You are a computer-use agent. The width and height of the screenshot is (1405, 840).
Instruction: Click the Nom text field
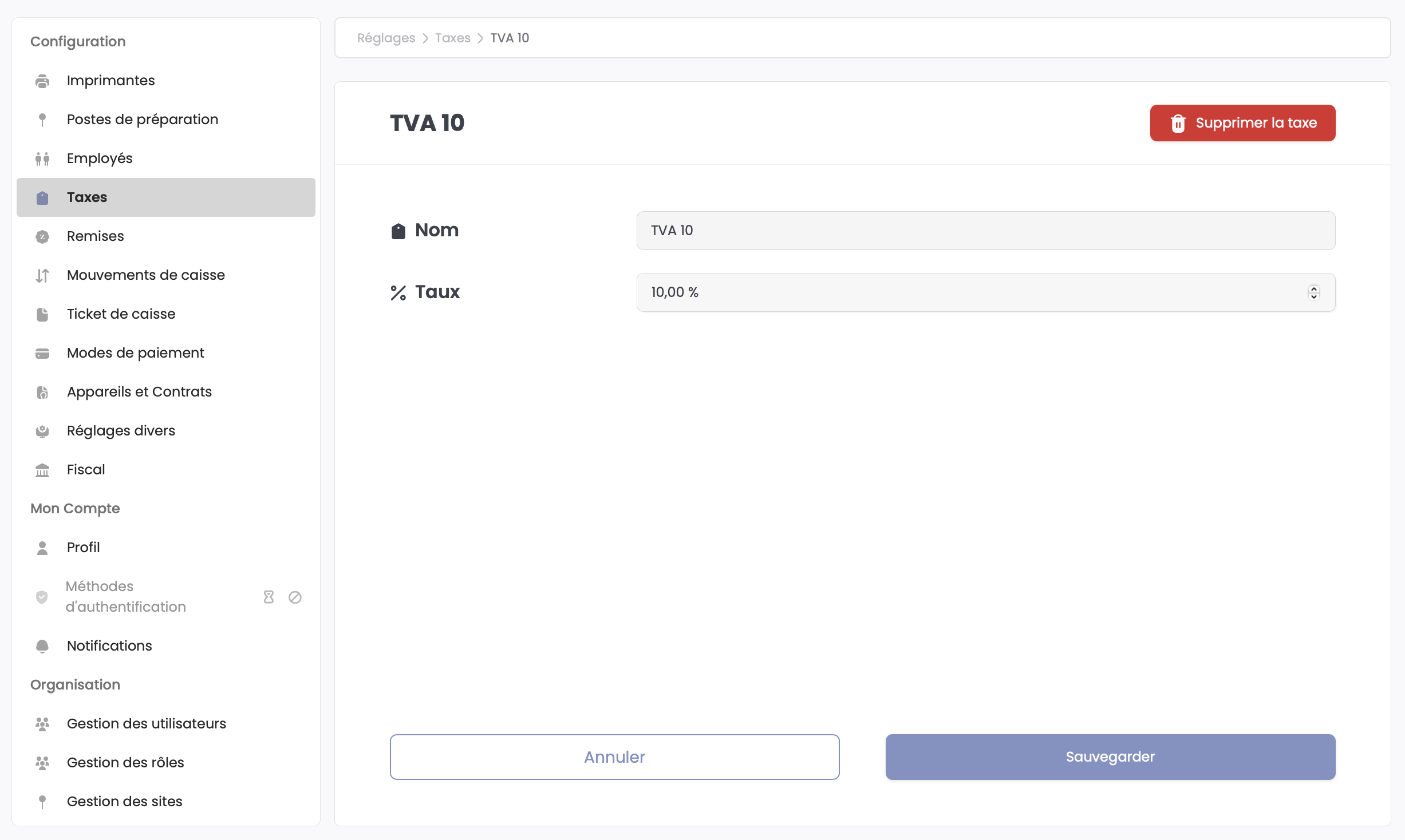pyautogui.click(x=985, y=231)
